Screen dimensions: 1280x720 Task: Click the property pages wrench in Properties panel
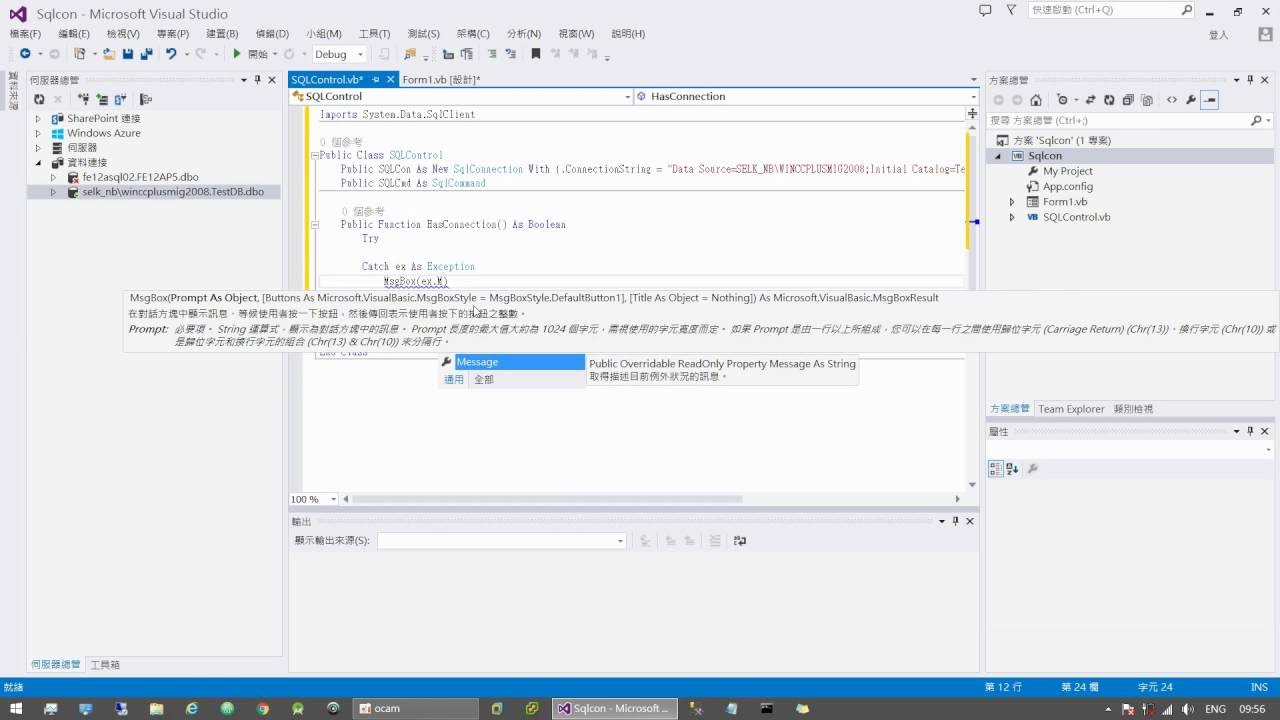pyautogui.click(x=1033, y=468)
